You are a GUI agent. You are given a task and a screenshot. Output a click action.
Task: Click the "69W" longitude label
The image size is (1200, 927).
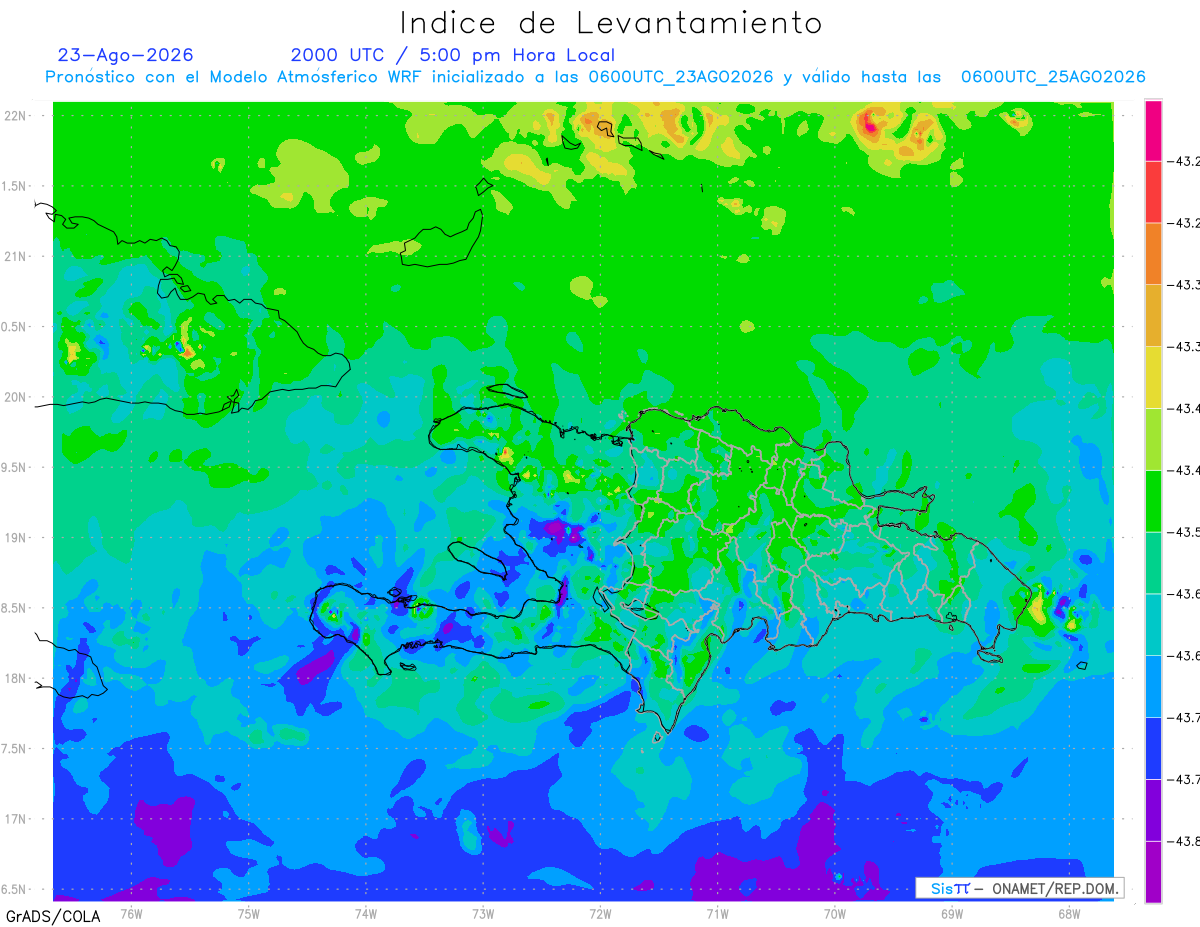(x=951, y=914)
